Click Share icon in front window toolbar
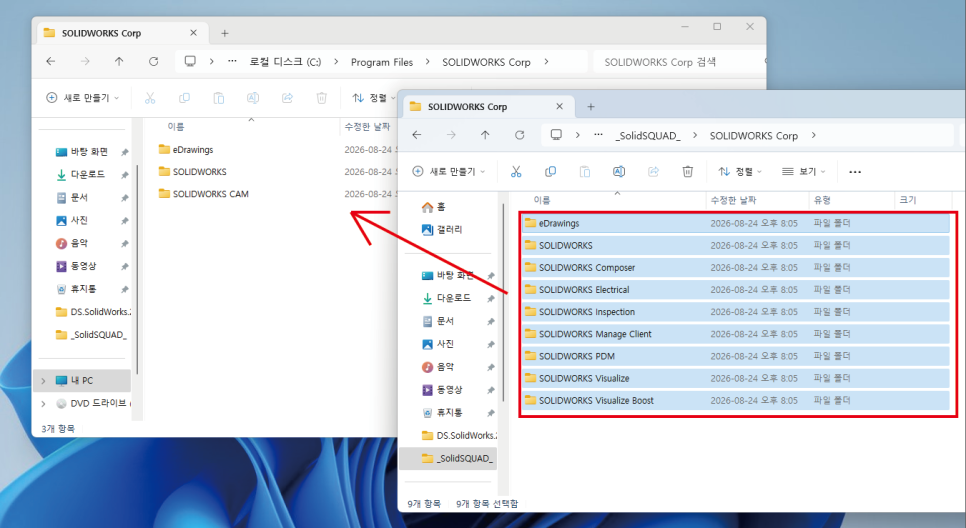This screenshot has width=966, height=528. (654, 172)
